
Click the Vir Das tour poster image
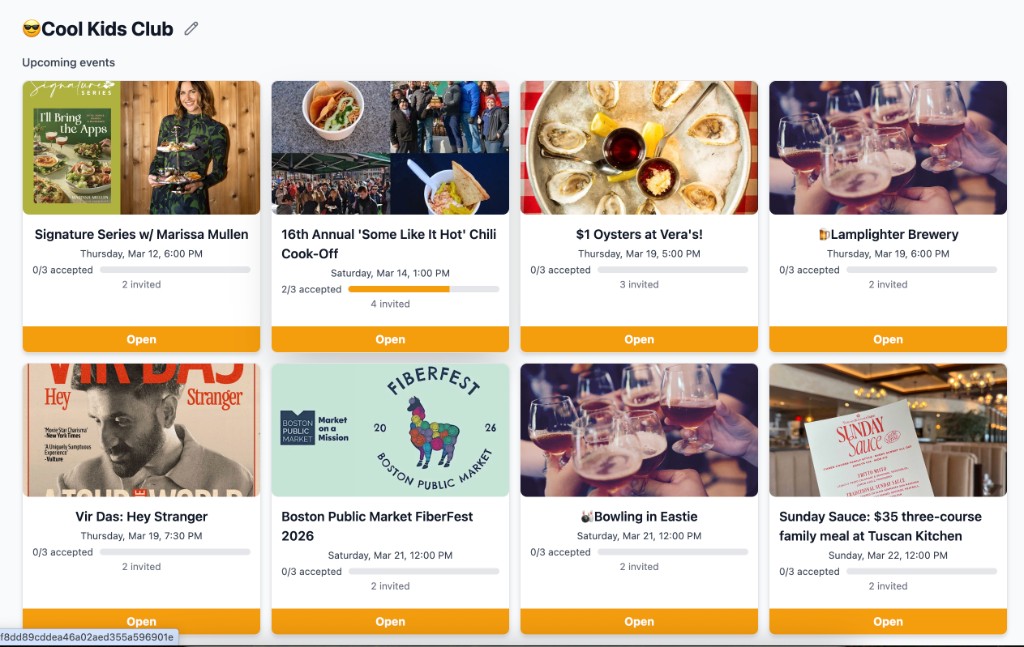pos(141,430)
